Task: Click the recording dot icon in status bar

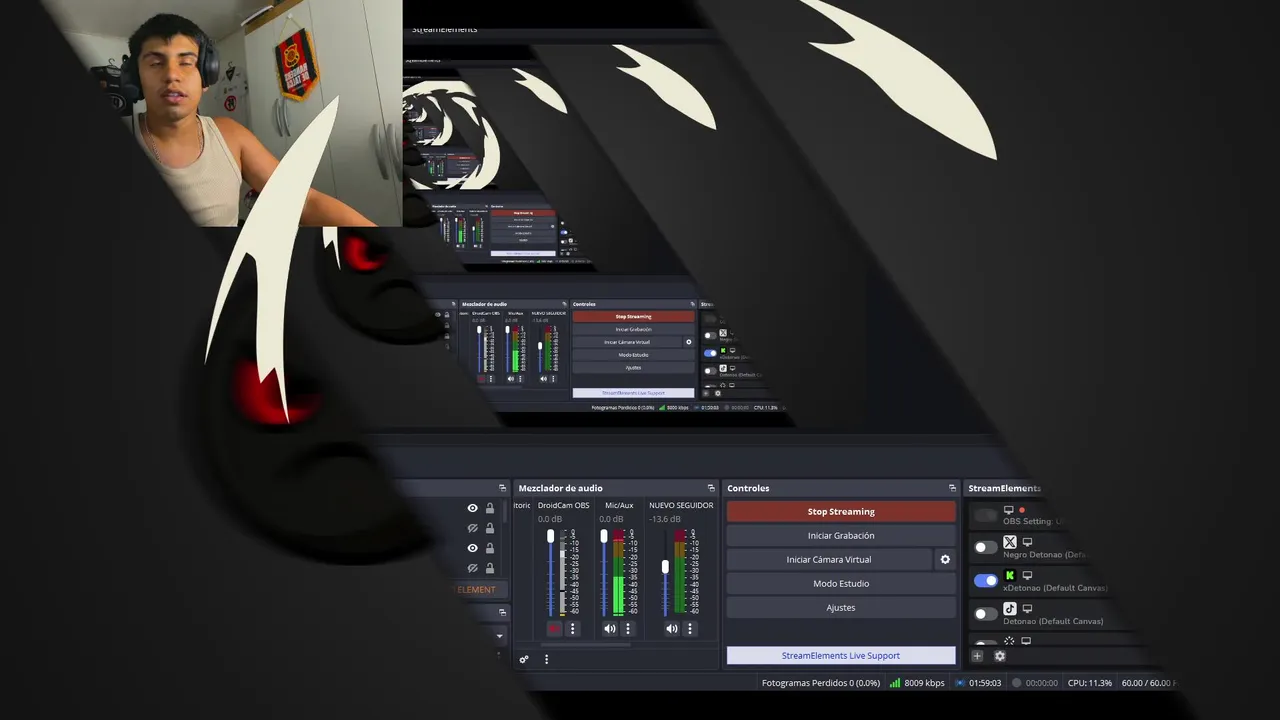Action: coord(1016,683)
